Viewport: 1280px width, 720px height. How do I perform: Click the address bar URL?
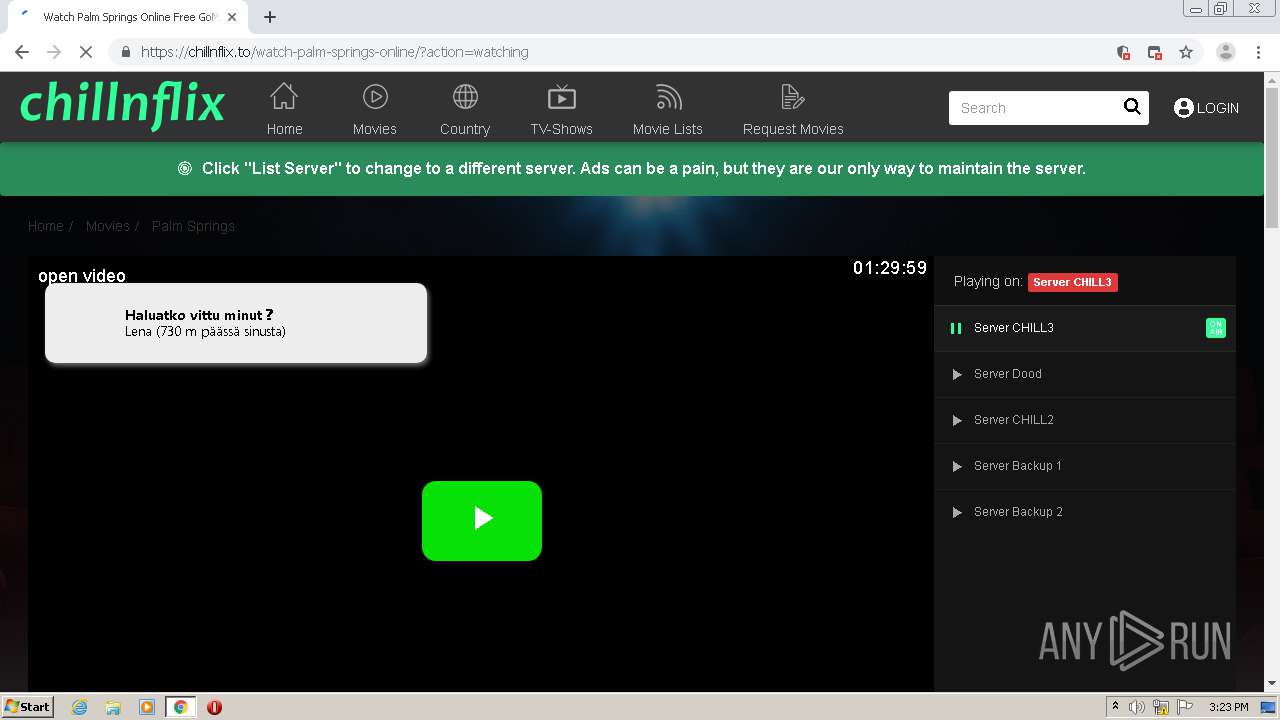coord(335,52)
